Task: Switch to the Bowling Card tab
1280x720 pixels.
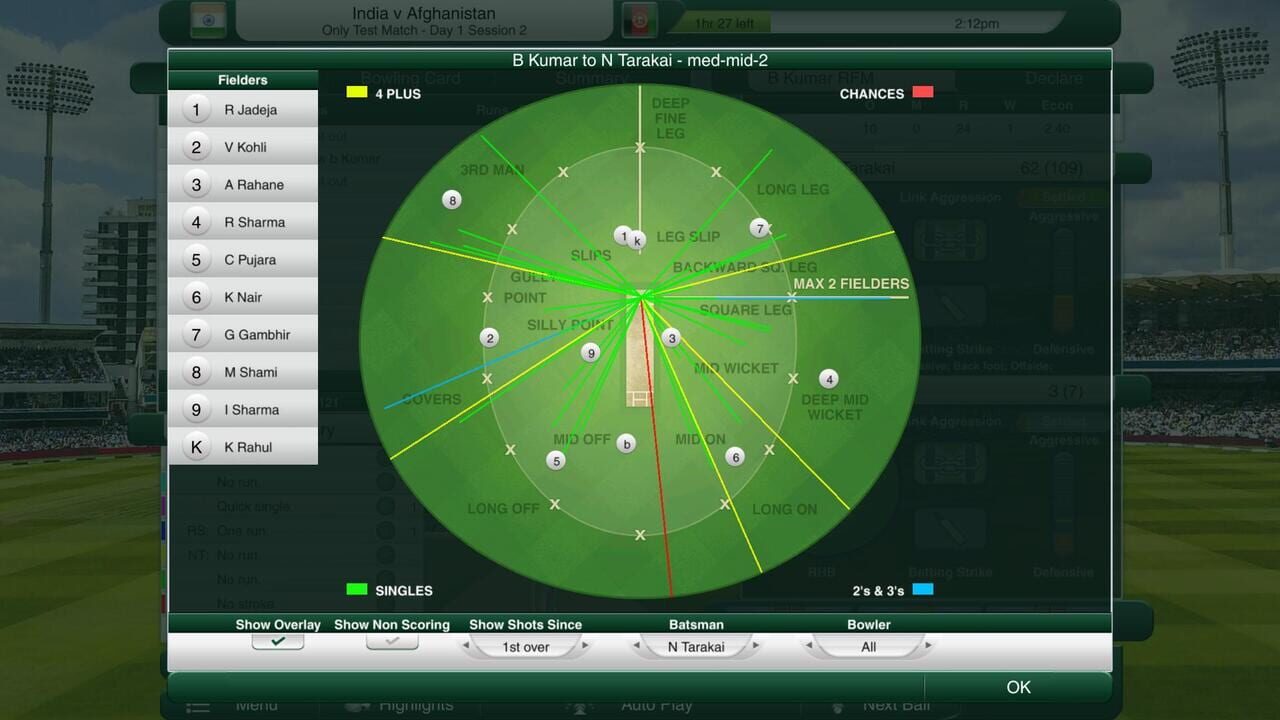Action: coord(411,78)
